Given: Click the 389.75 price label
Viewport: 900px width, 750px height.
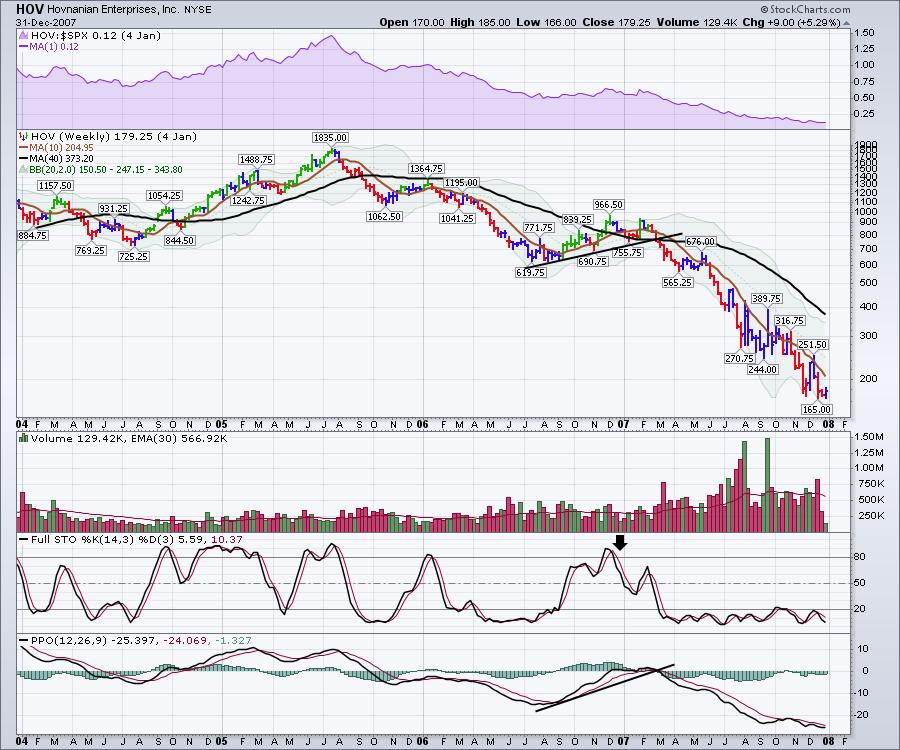Looking at the screenshot, I should 767,299.
